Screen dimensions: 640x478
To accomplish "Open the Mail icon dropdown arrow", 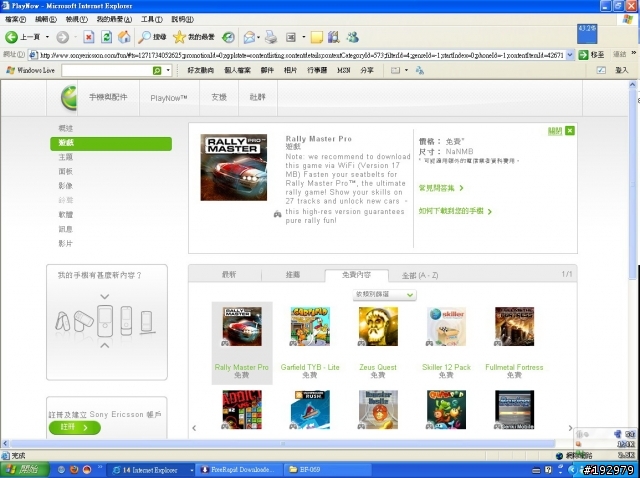I will [x=258, y=37].
